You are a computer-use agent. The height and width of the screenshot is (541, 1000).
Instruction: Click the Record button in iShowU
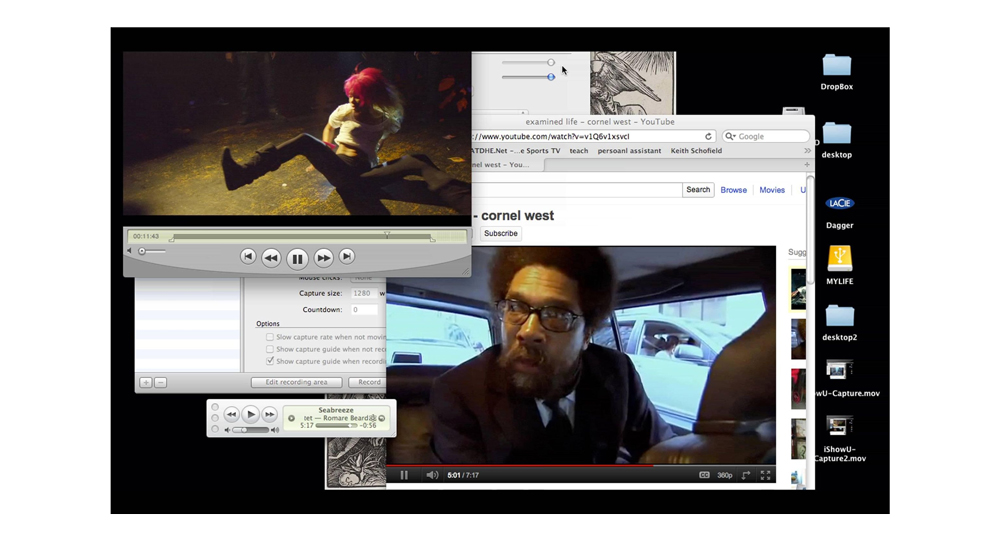368,382
